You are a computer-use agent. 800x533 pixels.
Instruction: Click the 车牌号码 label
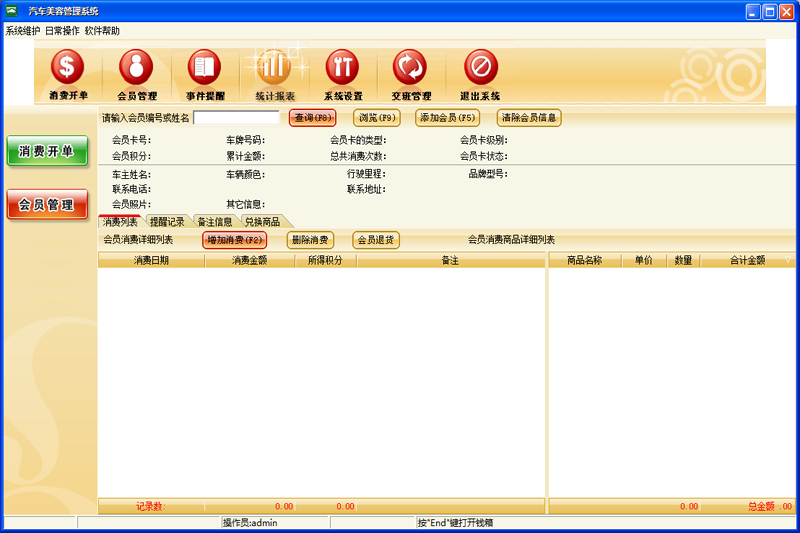click(245, 140)
